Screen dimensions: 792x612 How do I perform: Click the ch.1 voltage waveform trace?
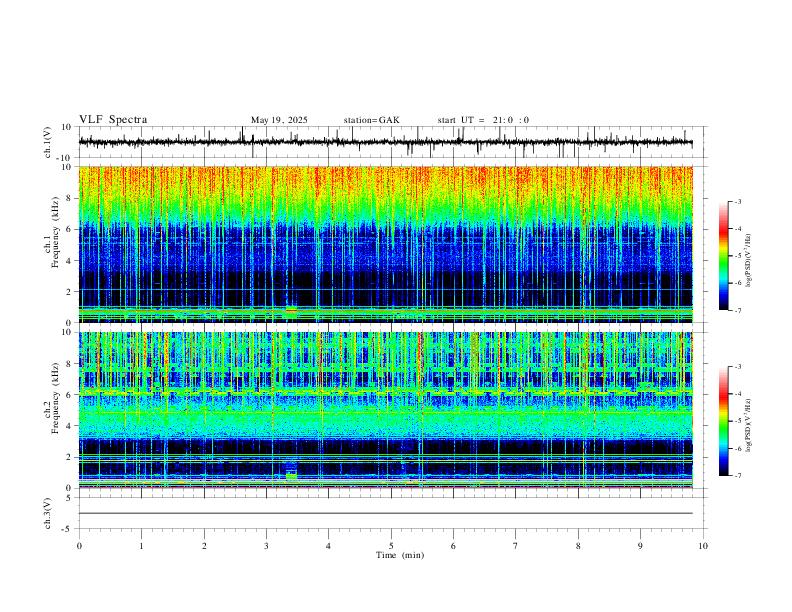click(x=385, y=142)
